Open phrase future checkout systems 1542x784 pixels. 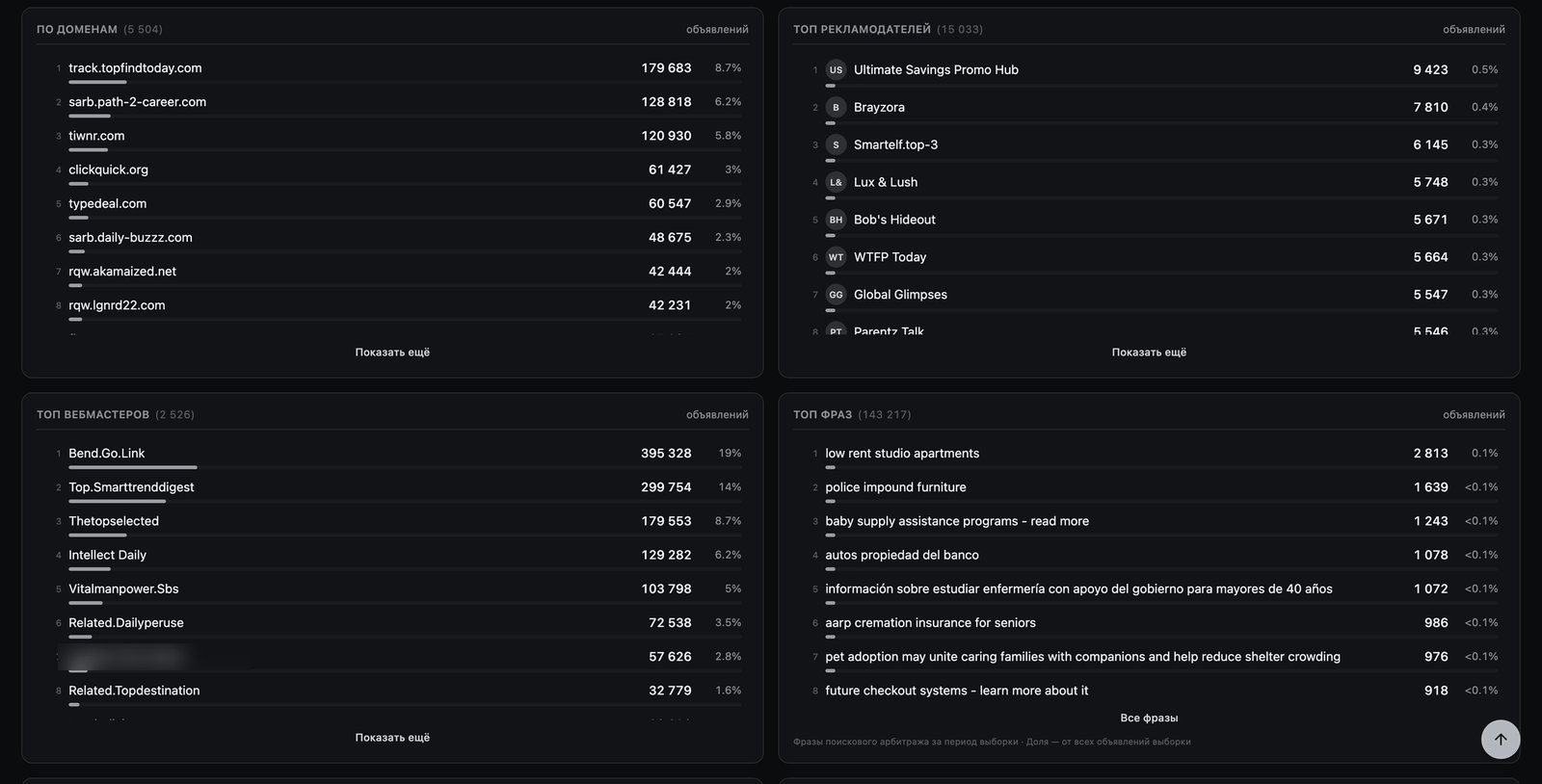pyautogui.click(x=956, y=691)
